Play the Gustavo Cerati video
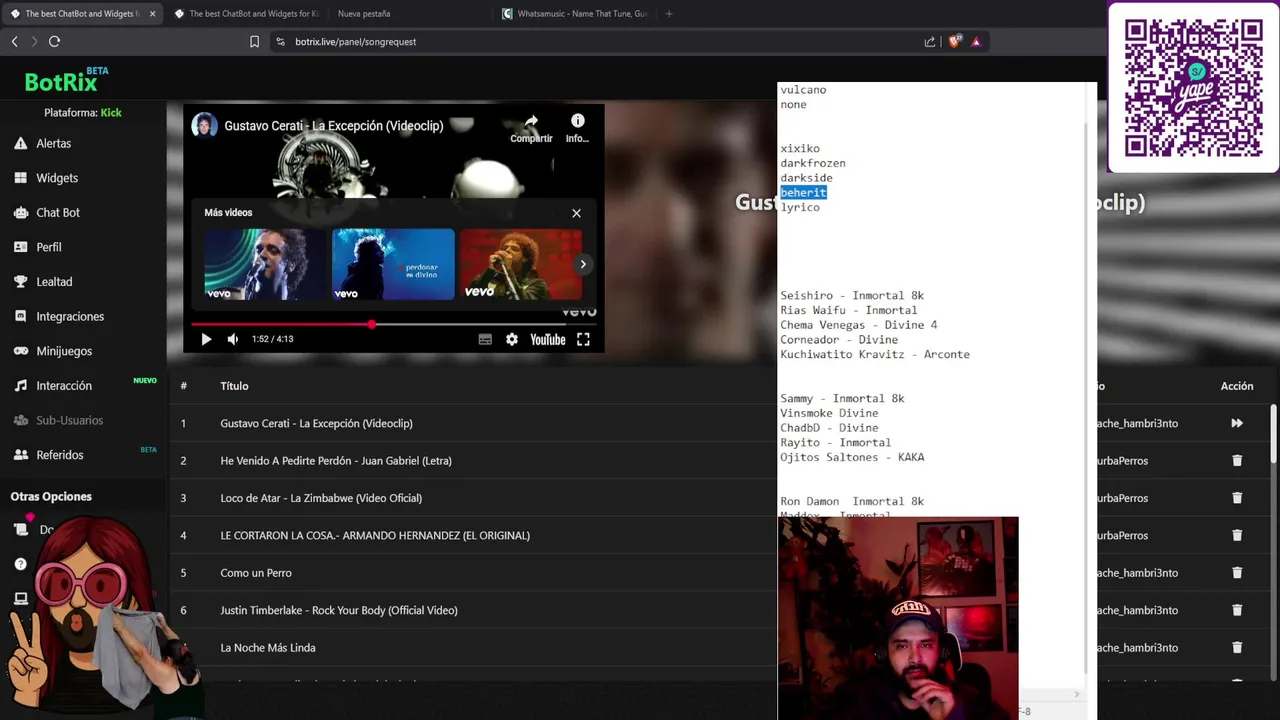Viewport: 1280px width, 720px height. coord(206,339)
